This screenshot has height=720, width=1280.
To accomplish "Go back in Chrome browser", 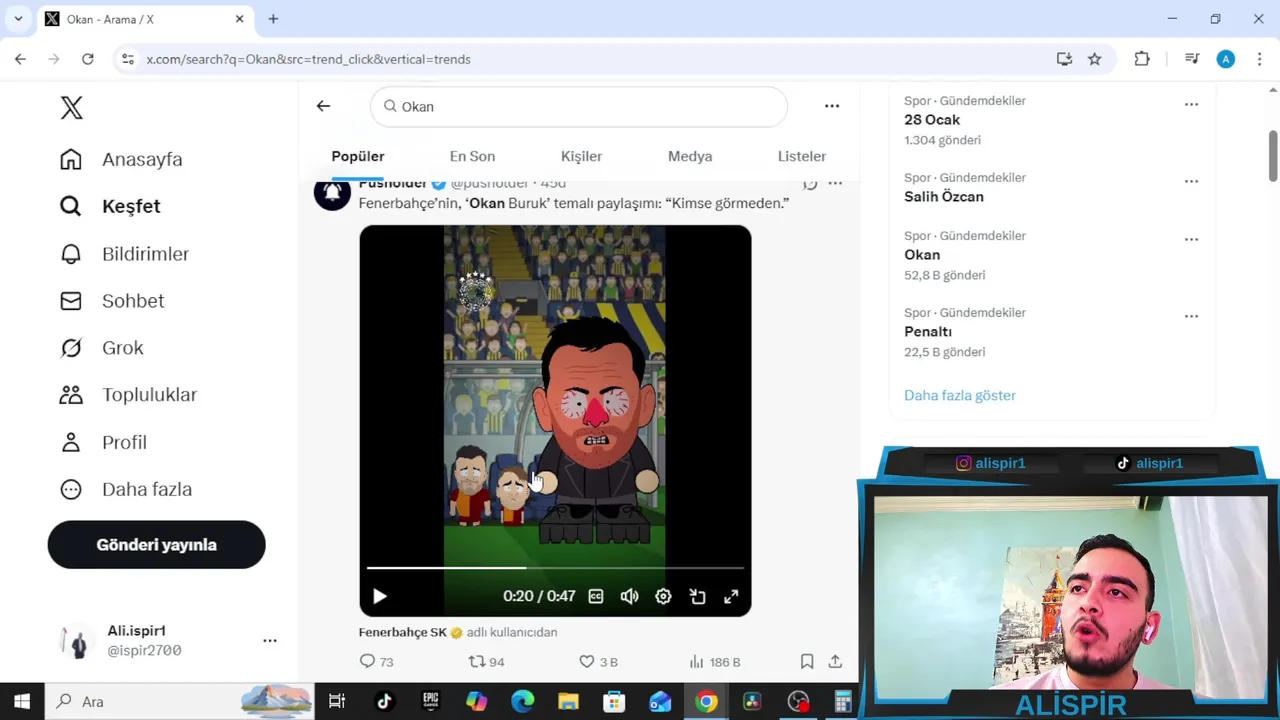I will pyautogui.click(x=20, y=59).
